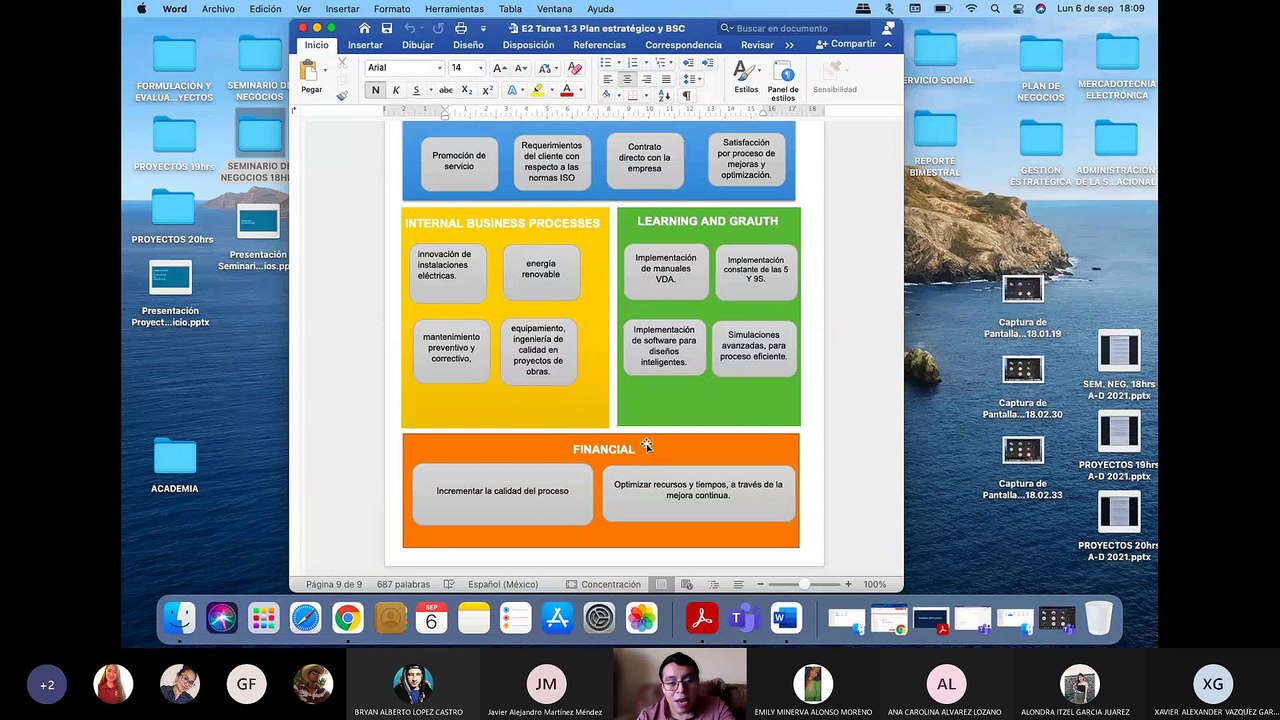1280x720 pixels.
Task: Click the Redo arrow icon
Action: 438,28
